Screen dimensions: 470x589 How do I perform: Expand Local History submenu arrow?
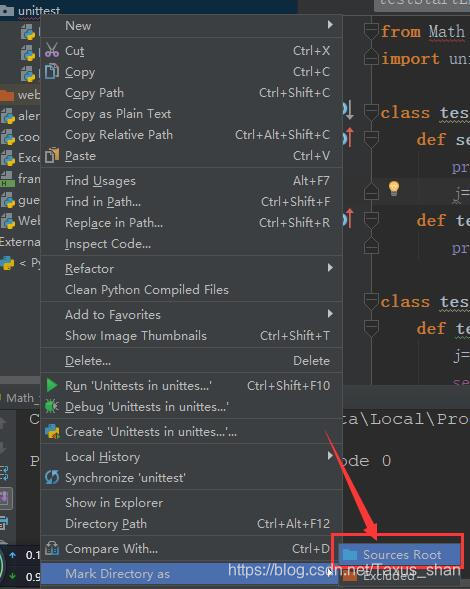(x=330, y=456)
